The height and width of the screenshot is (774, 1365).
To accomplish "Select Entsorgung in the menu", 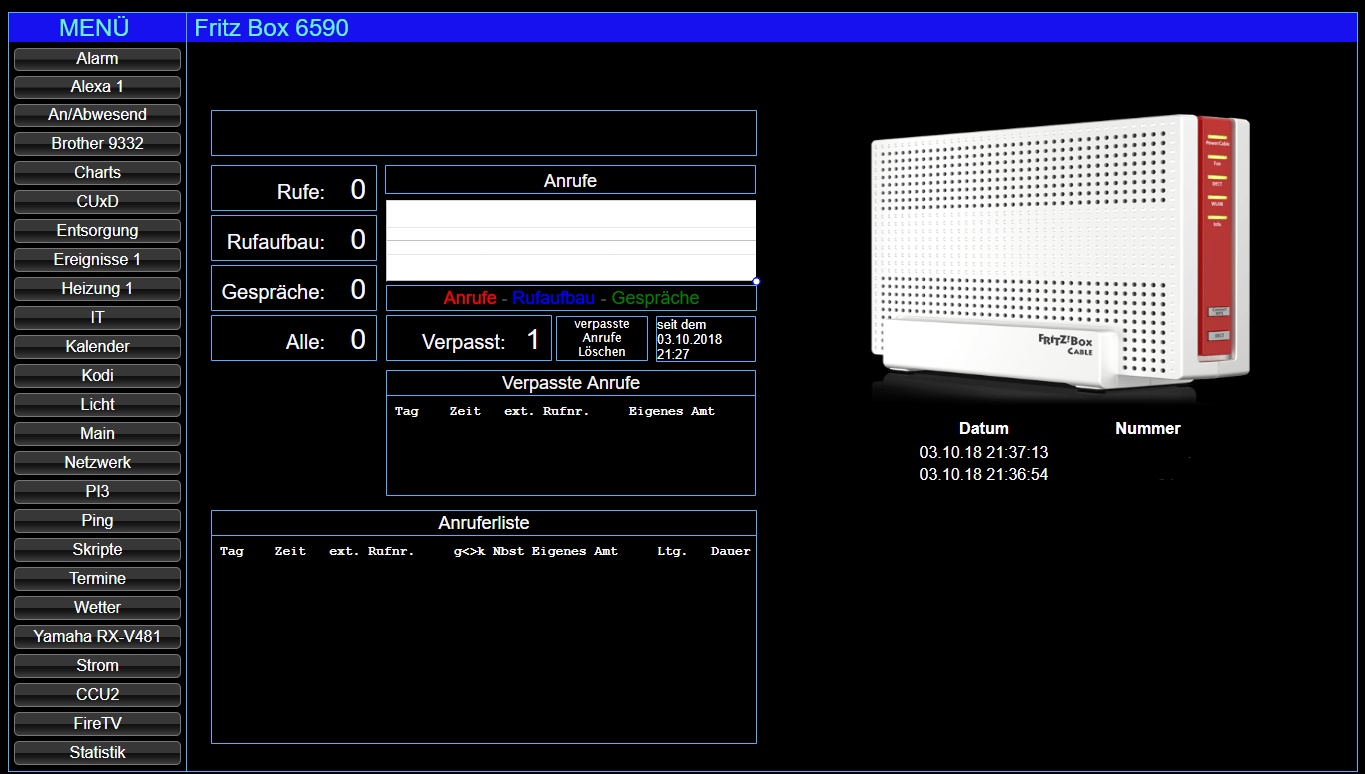I will coord(97,231).
